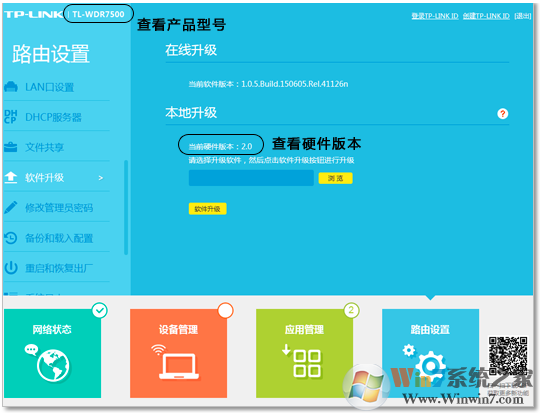Image resolution: width=540 pixels, height=413 pixels.
Task: Click the 重启和恢复出厂 power icon
Action: tap(11, 268)
